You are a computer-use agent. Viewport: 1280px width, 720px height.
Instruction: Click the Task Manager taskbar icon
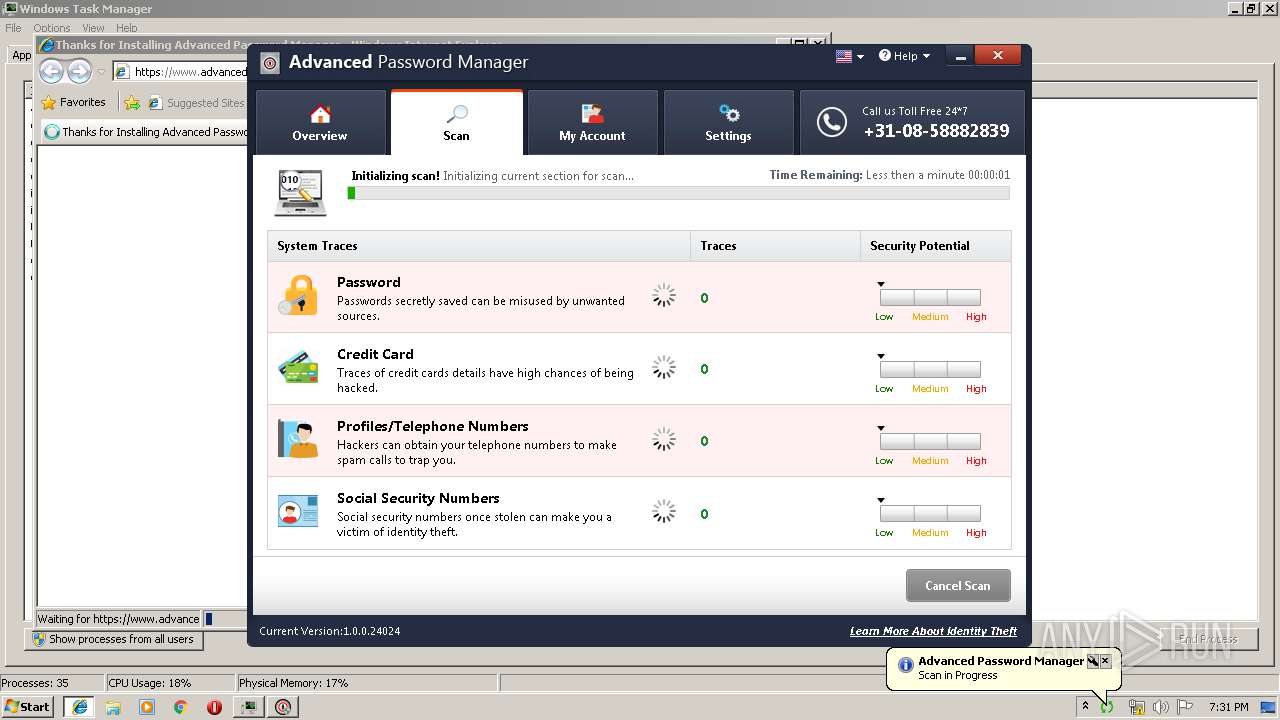click(x=248, y=706)
